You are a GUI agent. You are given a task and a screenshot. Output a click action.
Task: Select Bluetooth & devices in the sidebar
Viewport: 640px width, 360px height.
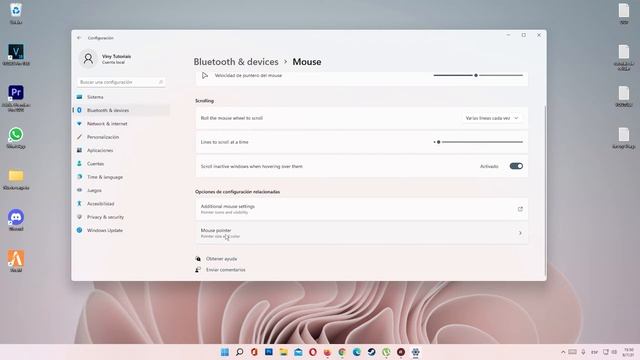[x=122, y=110]
